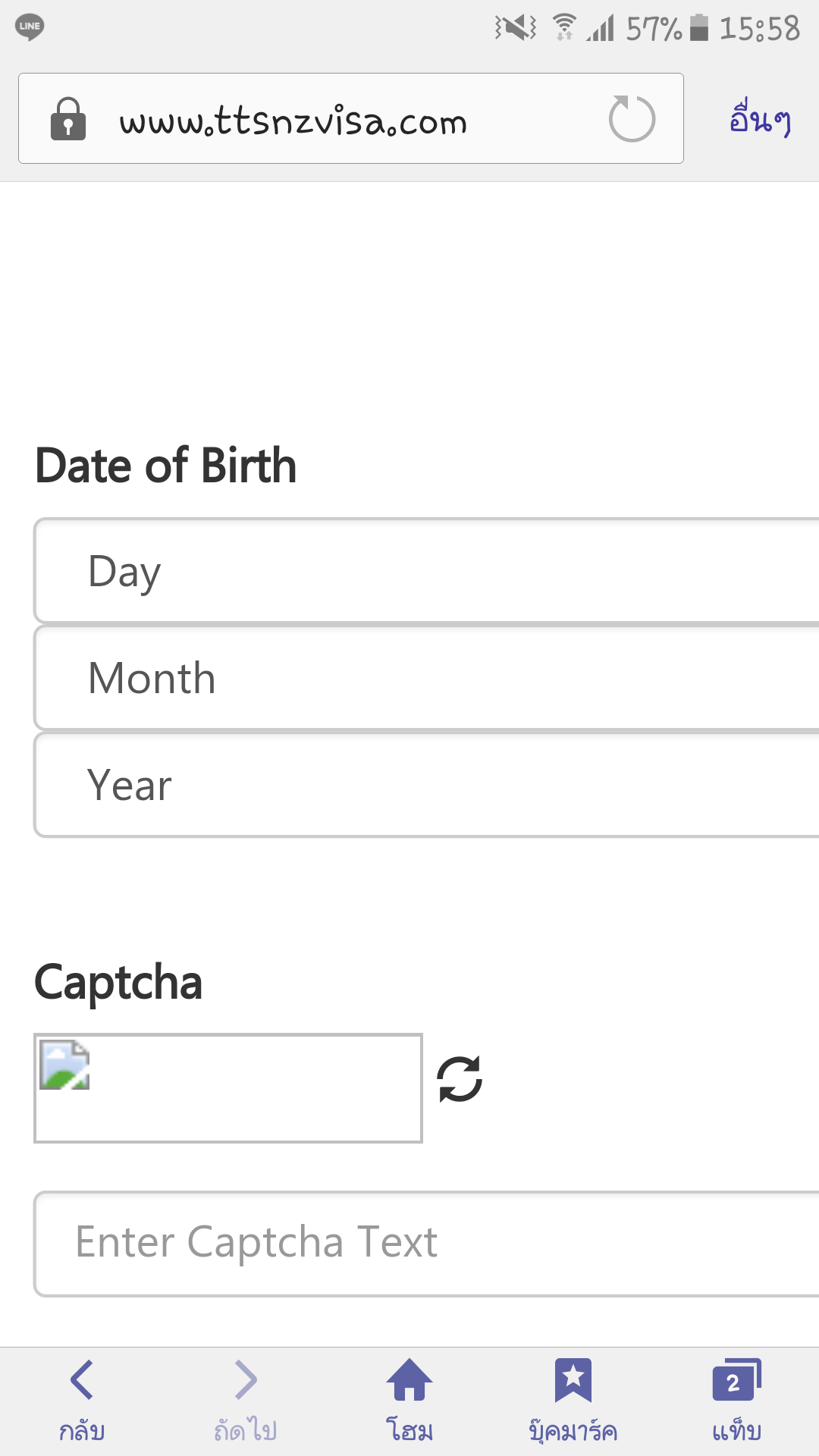Tap the broken captcha image
Viewport: 819px width, 1456px height.
[227, 1087]
